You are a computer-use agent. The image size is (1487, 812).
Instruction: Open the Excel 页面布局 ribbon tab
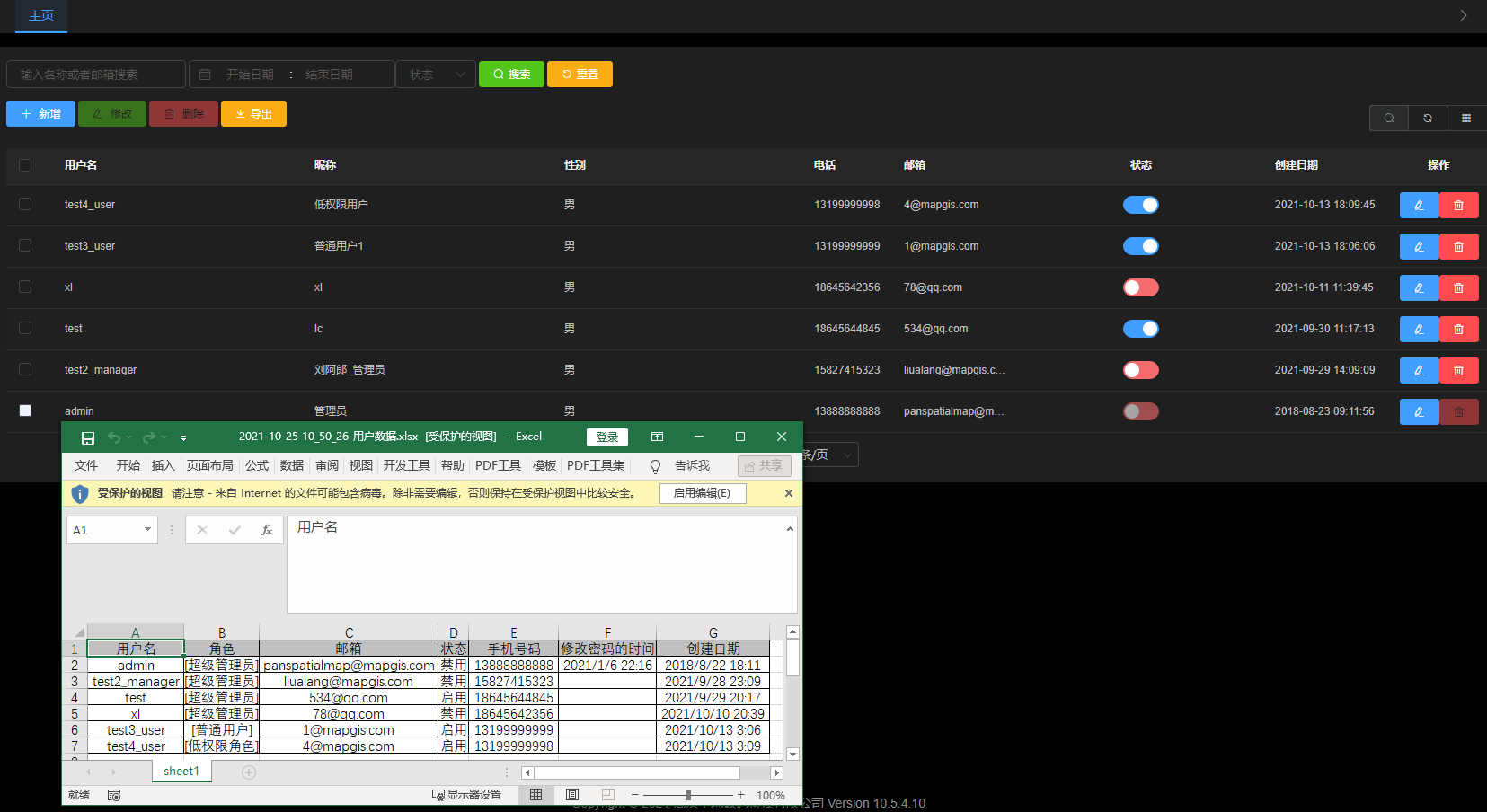209,465
